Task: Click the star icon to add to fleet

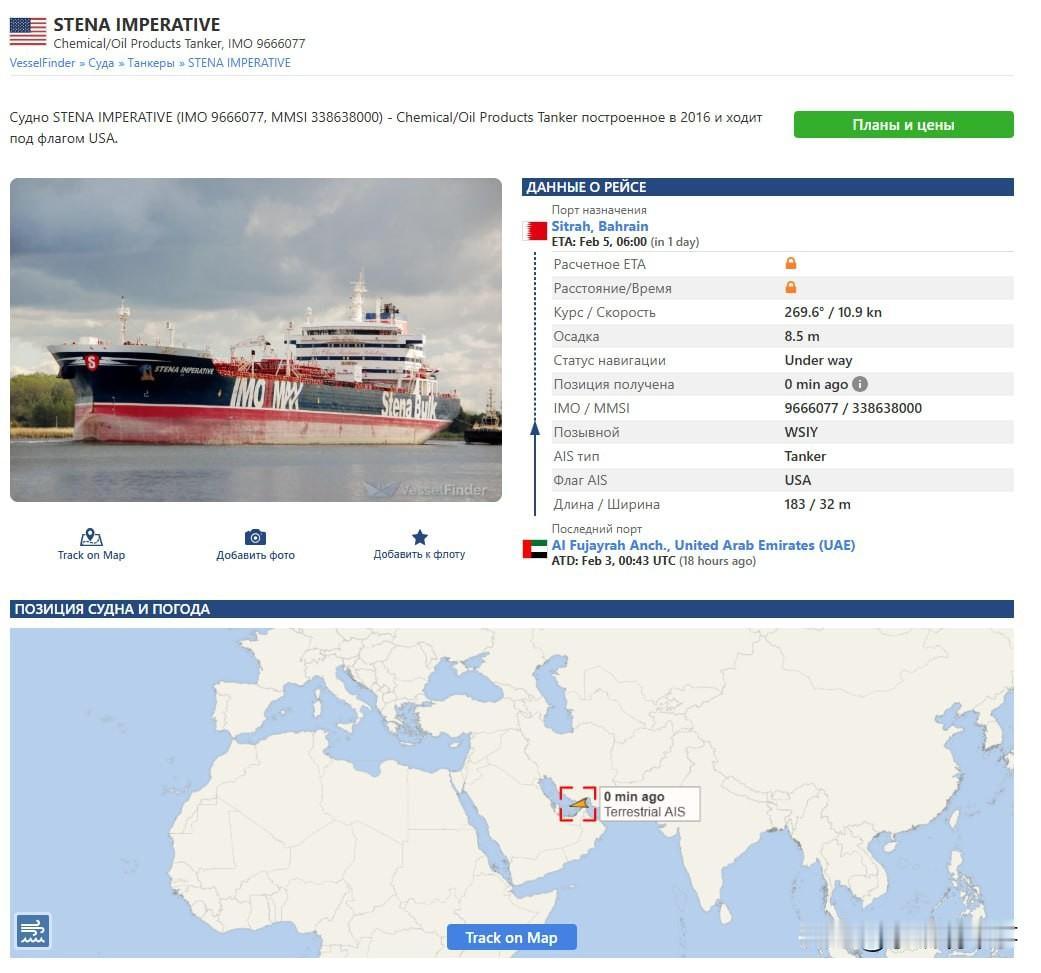Action: (420, 536)
